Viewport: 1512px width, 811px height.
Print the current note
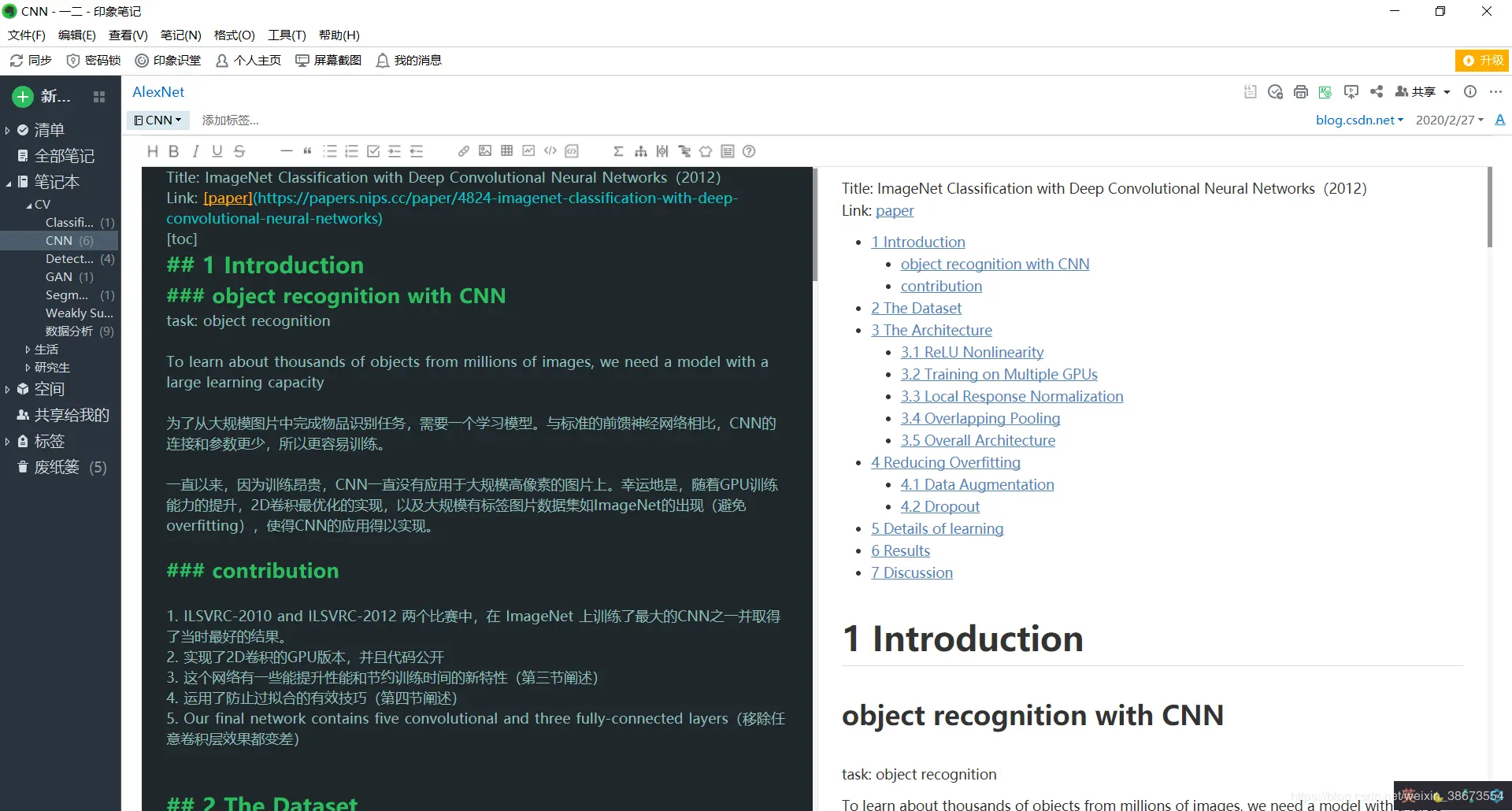[1301, 91]
